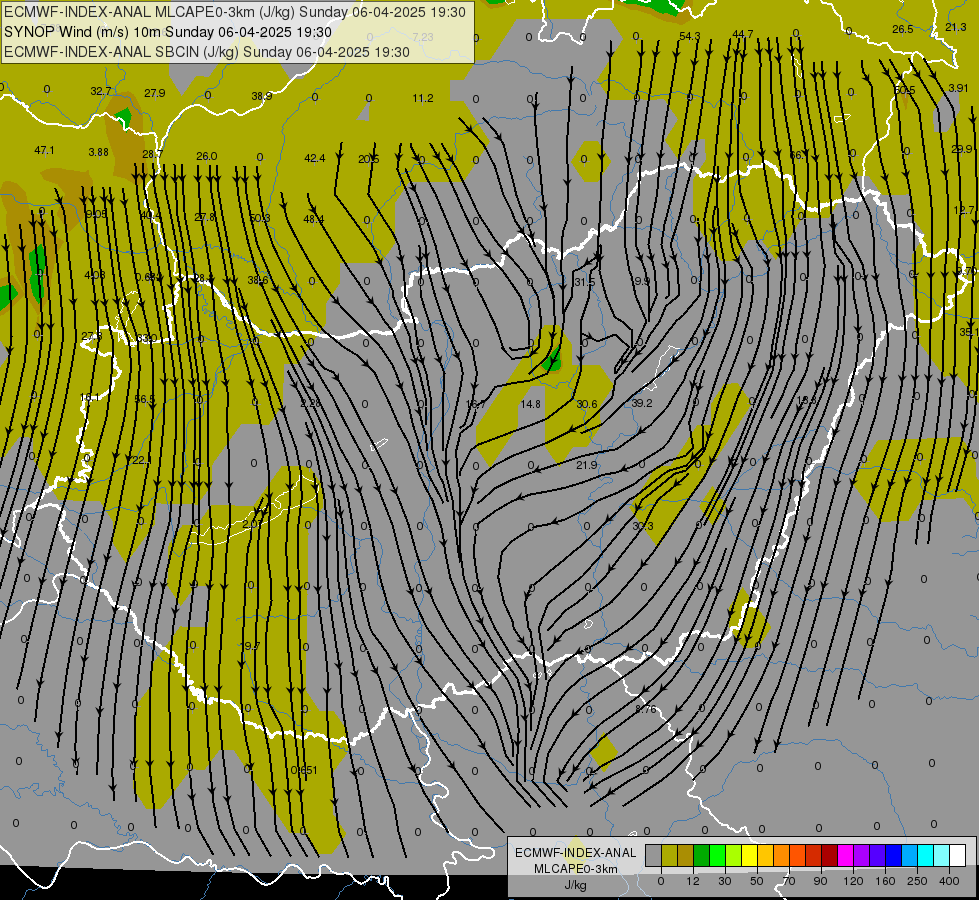Image resolution: width=979 pixels, height=900 pixels.
Task: Click the map value 47.1
Action: 44,150
